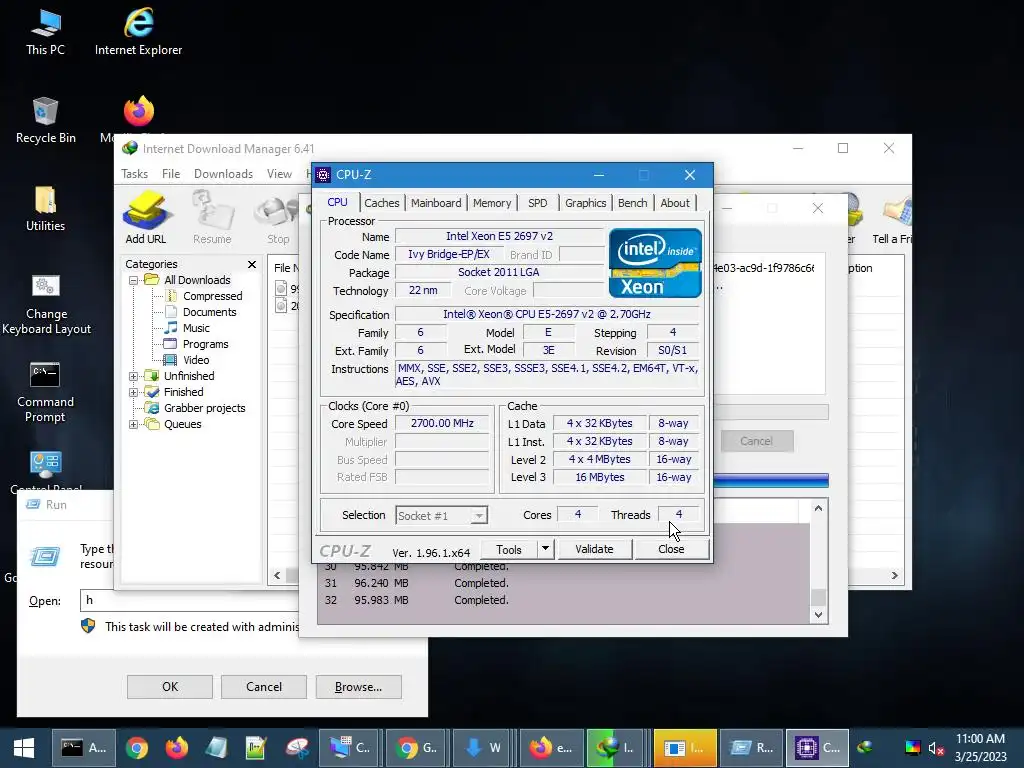
Task: Click Stop toolbar icon in IDM
Action: tap(278, 218)
